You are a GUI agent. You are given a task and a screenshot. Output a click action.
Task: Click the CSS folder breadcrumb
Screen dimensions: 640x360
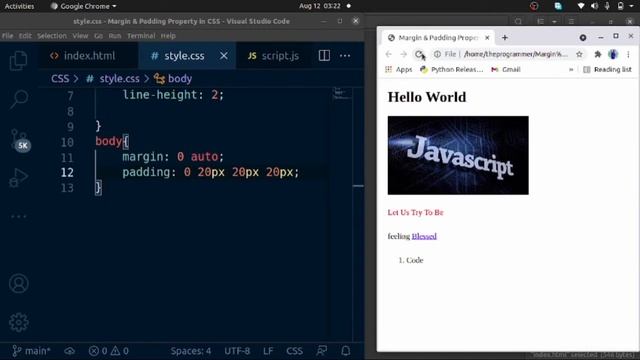click(x=60, y=78)
